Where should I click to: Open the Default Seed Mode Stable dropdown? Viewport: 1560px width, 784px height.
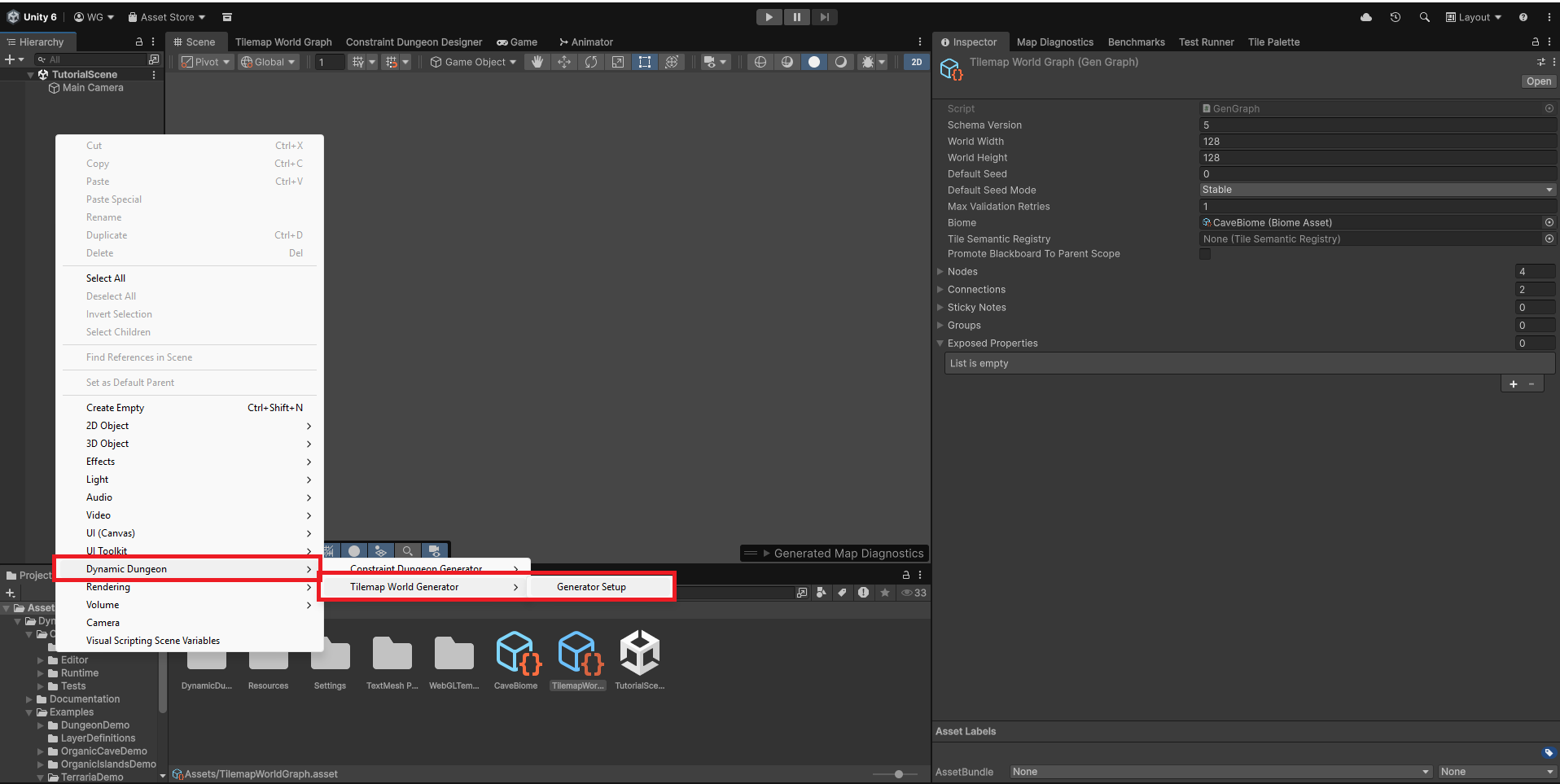pyautogui.click(x=1378, y=190)
